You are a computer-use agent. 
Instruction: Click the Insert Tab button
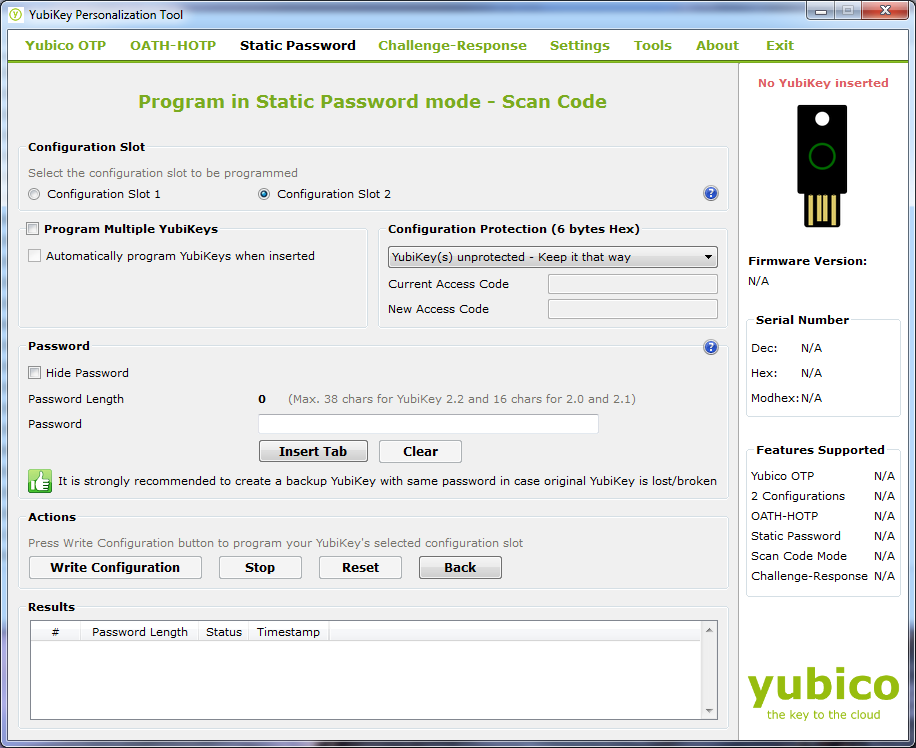tap(313, 451)
